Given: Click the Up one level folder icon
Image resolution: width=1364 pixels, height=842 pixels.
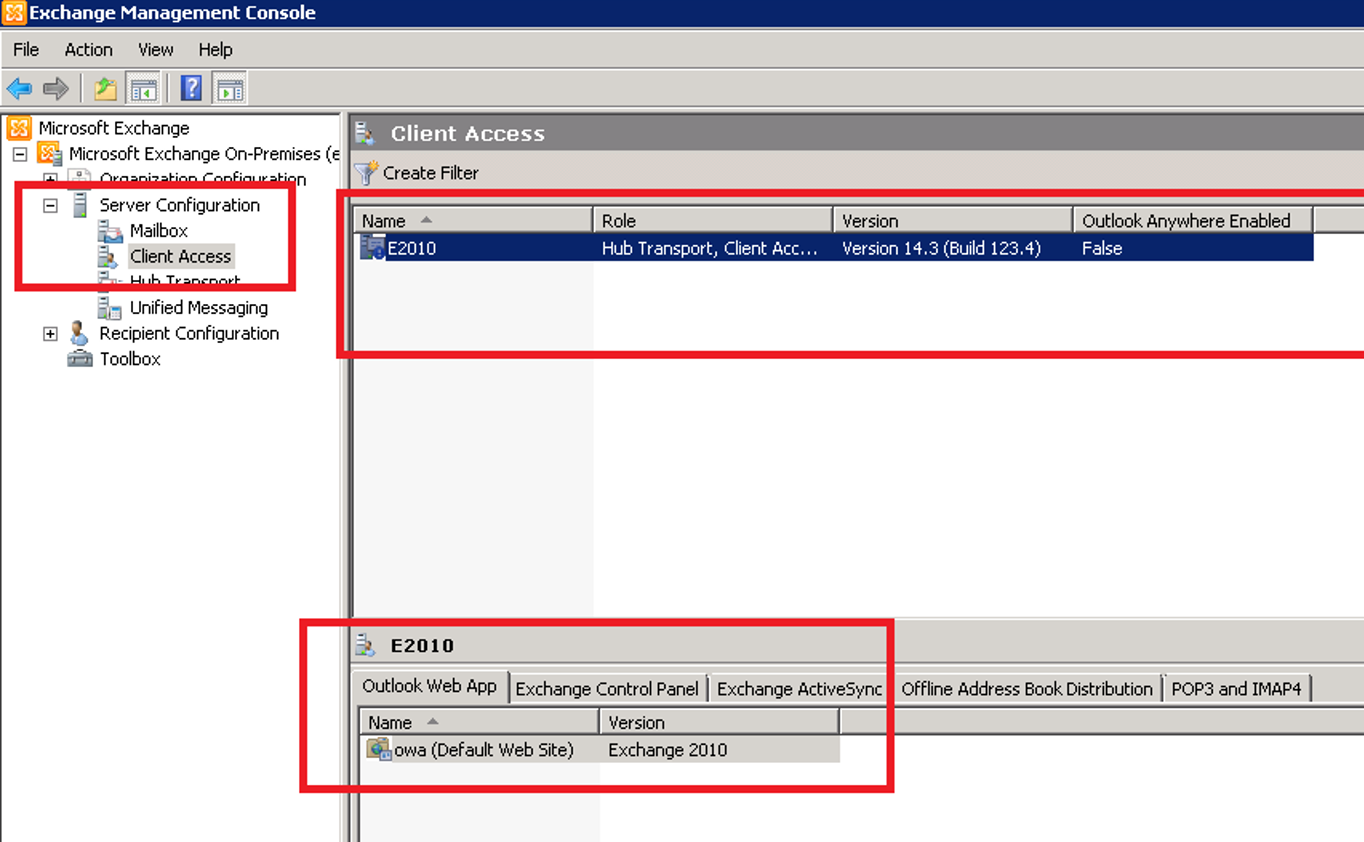Looking at the screenshot, I should coord(105,89).
